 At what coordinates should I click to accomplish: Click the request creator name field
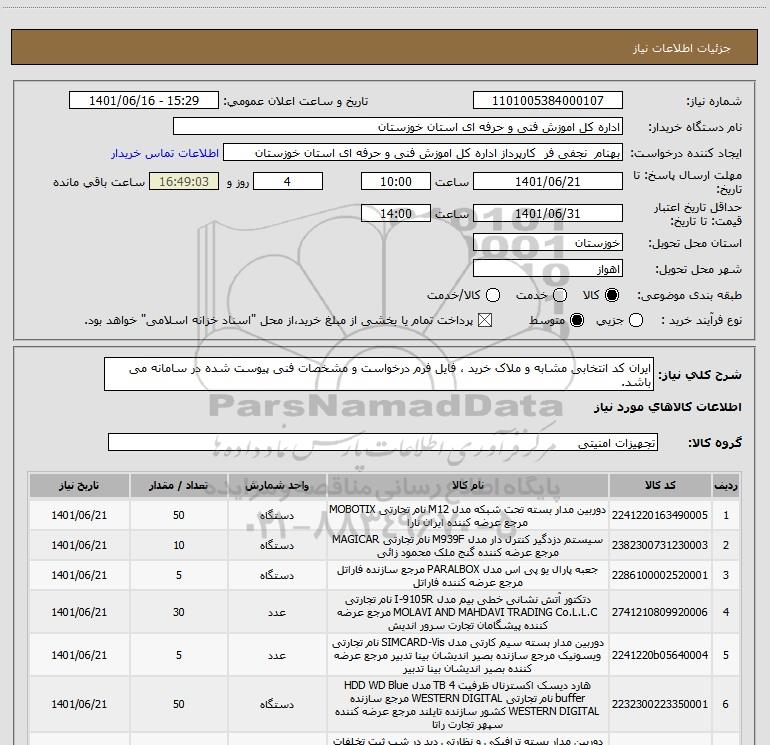tap(423, 153)
